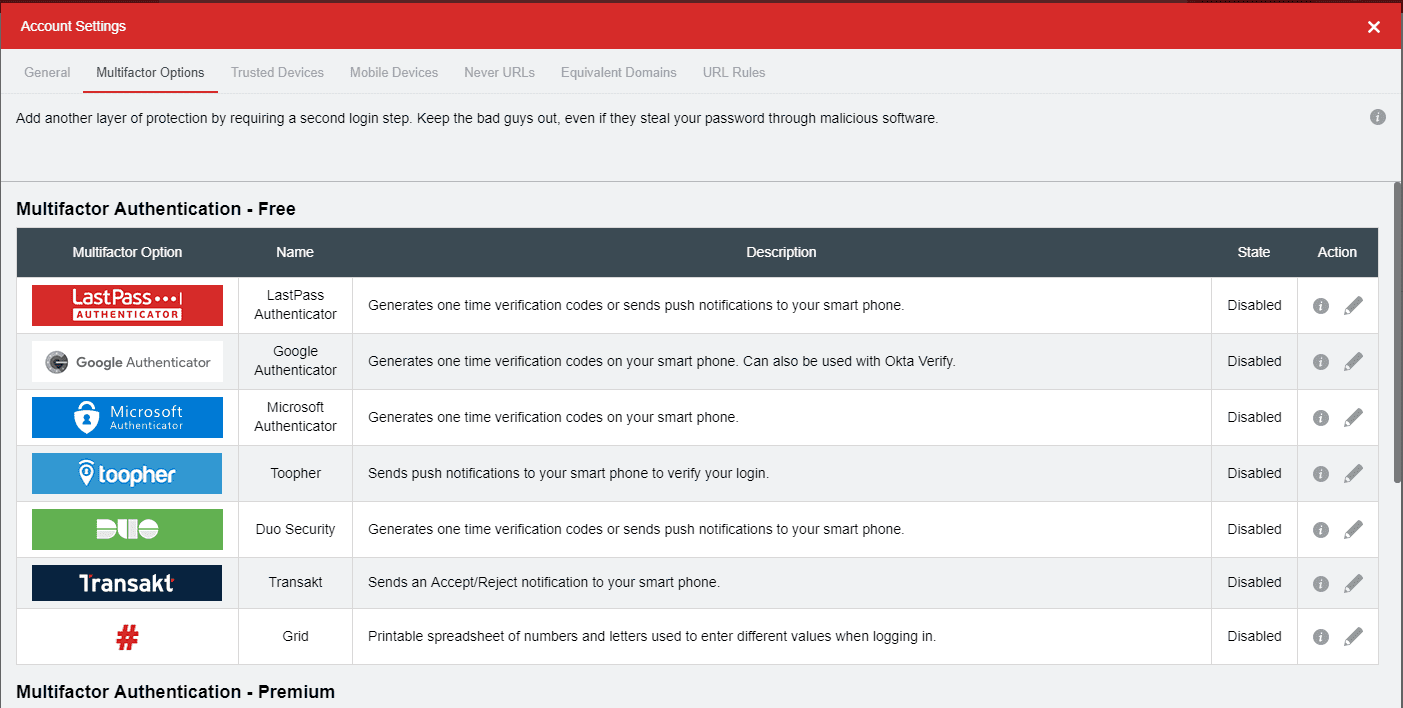Click the Action column header
Image resolution: width=1403 pixels, height=708 pixels.
click(x=1337, y=252)
